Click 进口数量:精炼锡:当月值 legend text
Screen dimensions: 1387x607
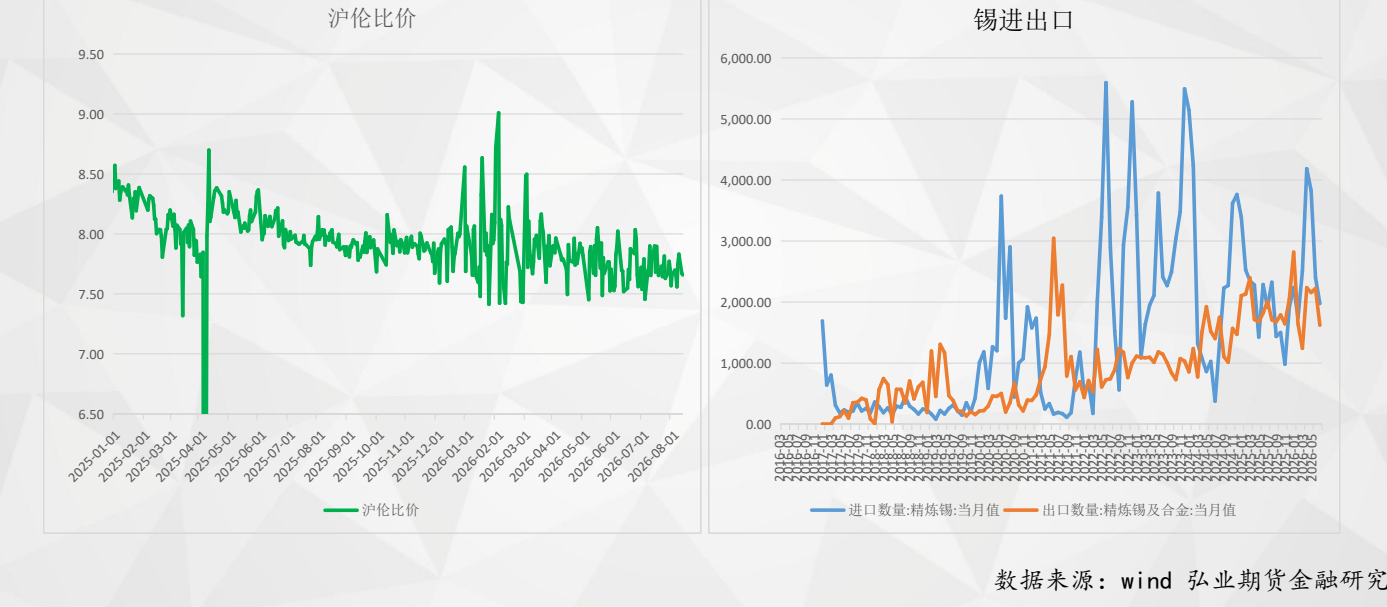pyautogui.click(x=924, y=510)
